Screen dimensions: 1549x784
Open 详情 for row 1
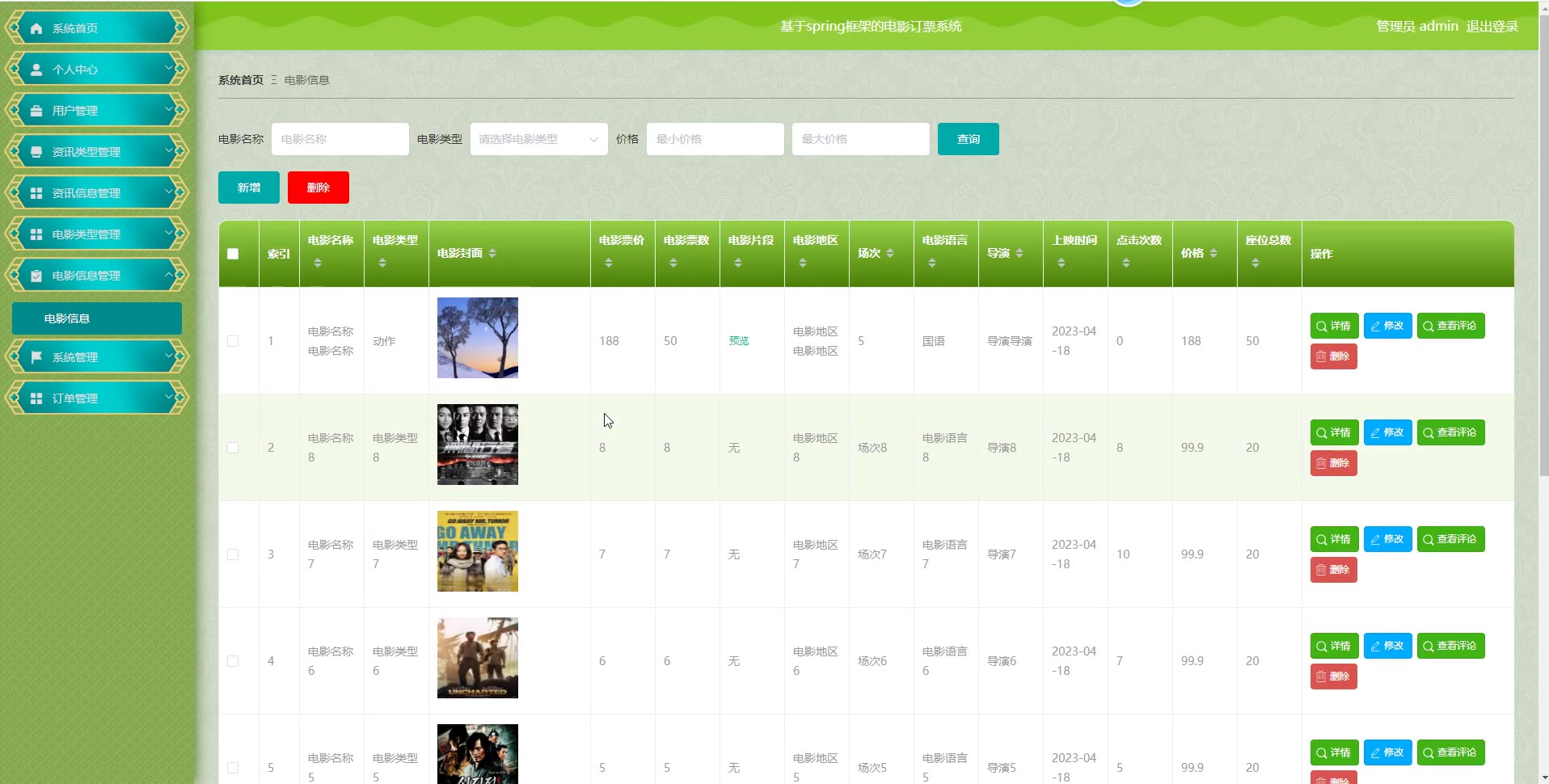pos(1334,326)
